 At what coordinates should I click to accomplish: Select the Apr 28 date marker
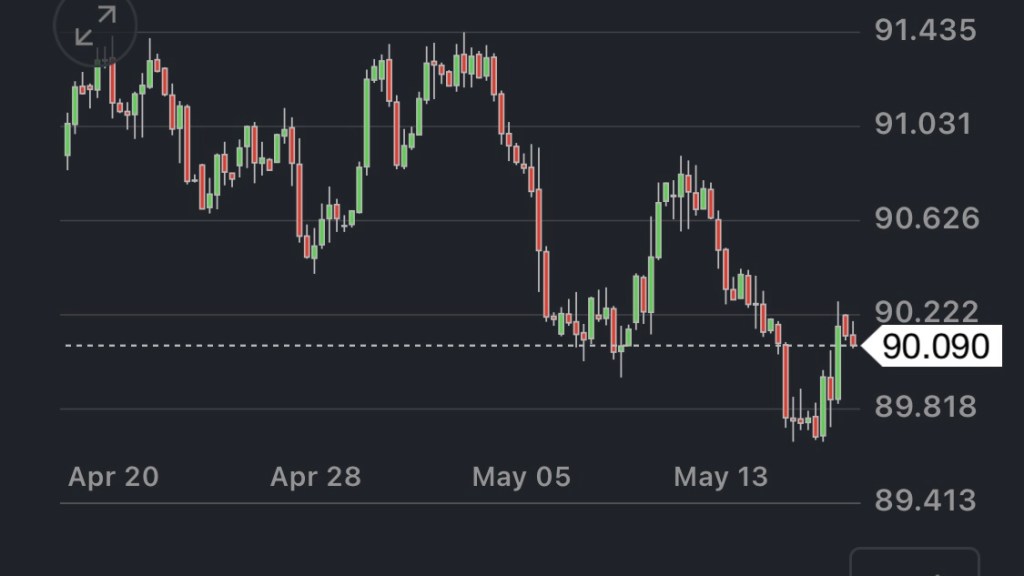click(315, 477)
